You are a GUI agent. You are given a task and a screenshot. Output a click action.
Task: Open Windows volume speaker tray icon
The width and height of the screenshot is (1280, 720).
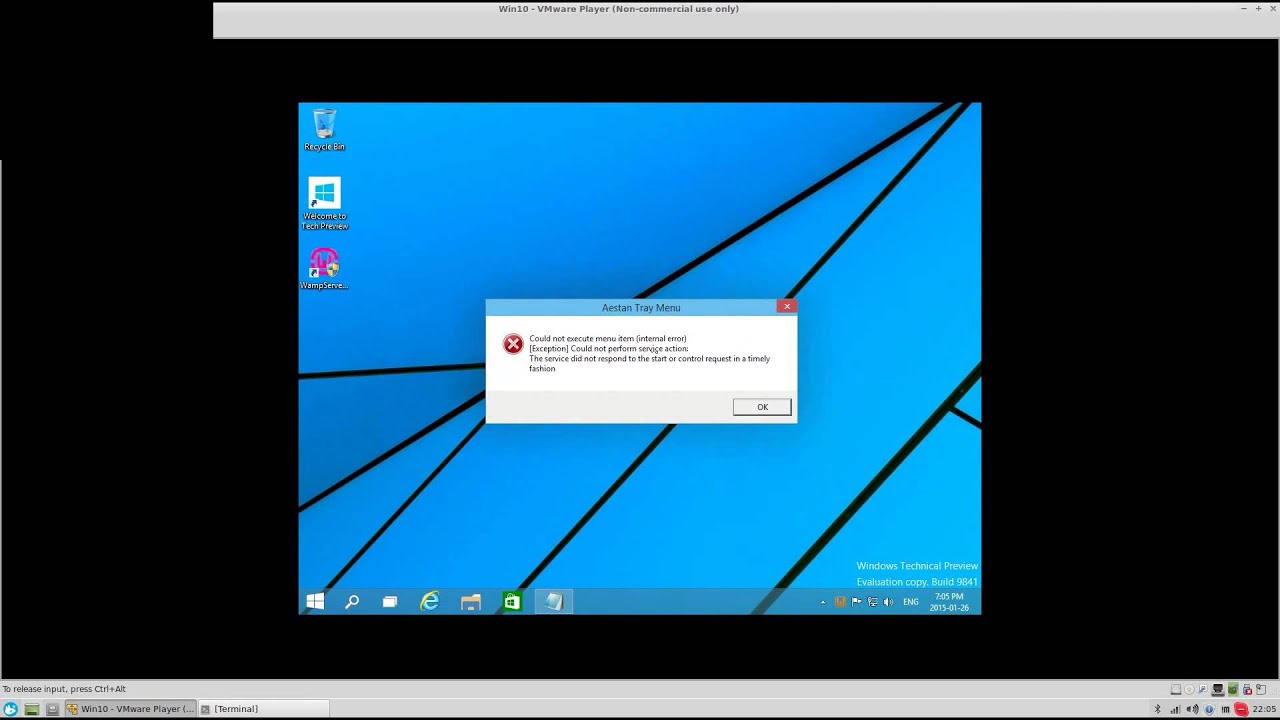(888, 602)
